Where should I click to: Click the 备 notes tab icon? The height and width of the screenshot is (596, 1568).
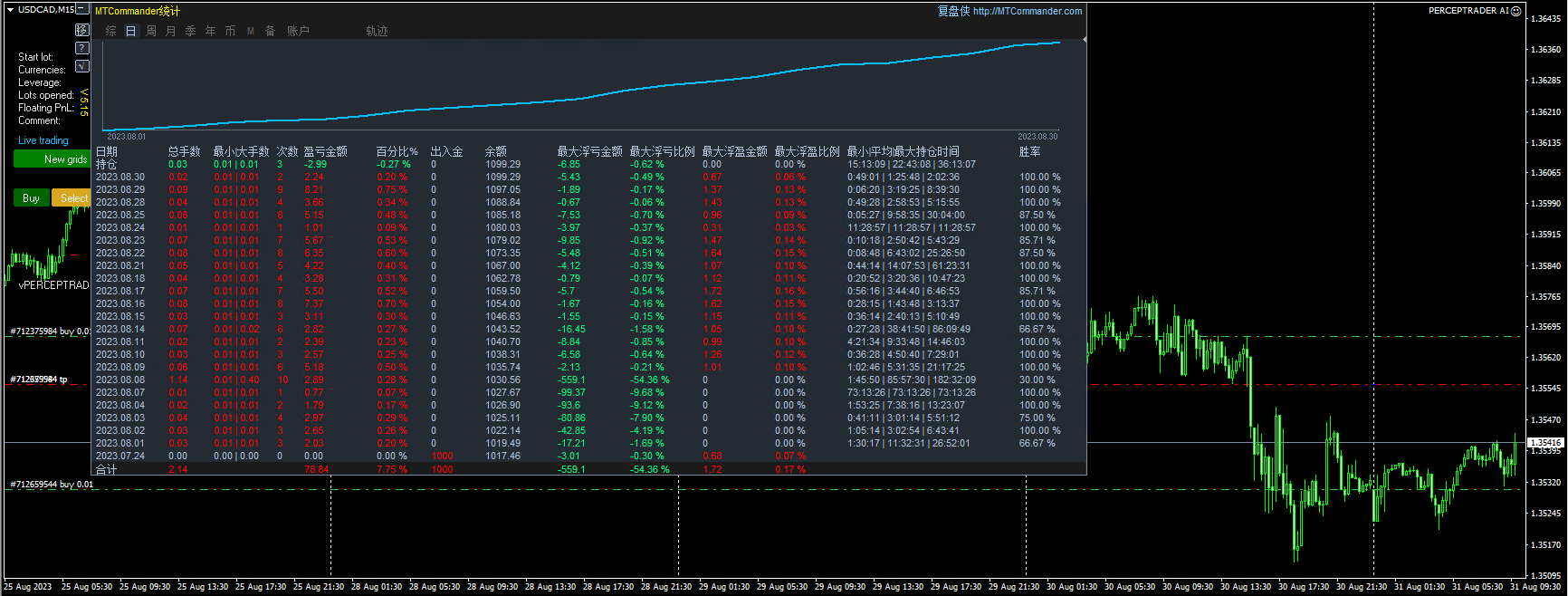coord(270,31)
